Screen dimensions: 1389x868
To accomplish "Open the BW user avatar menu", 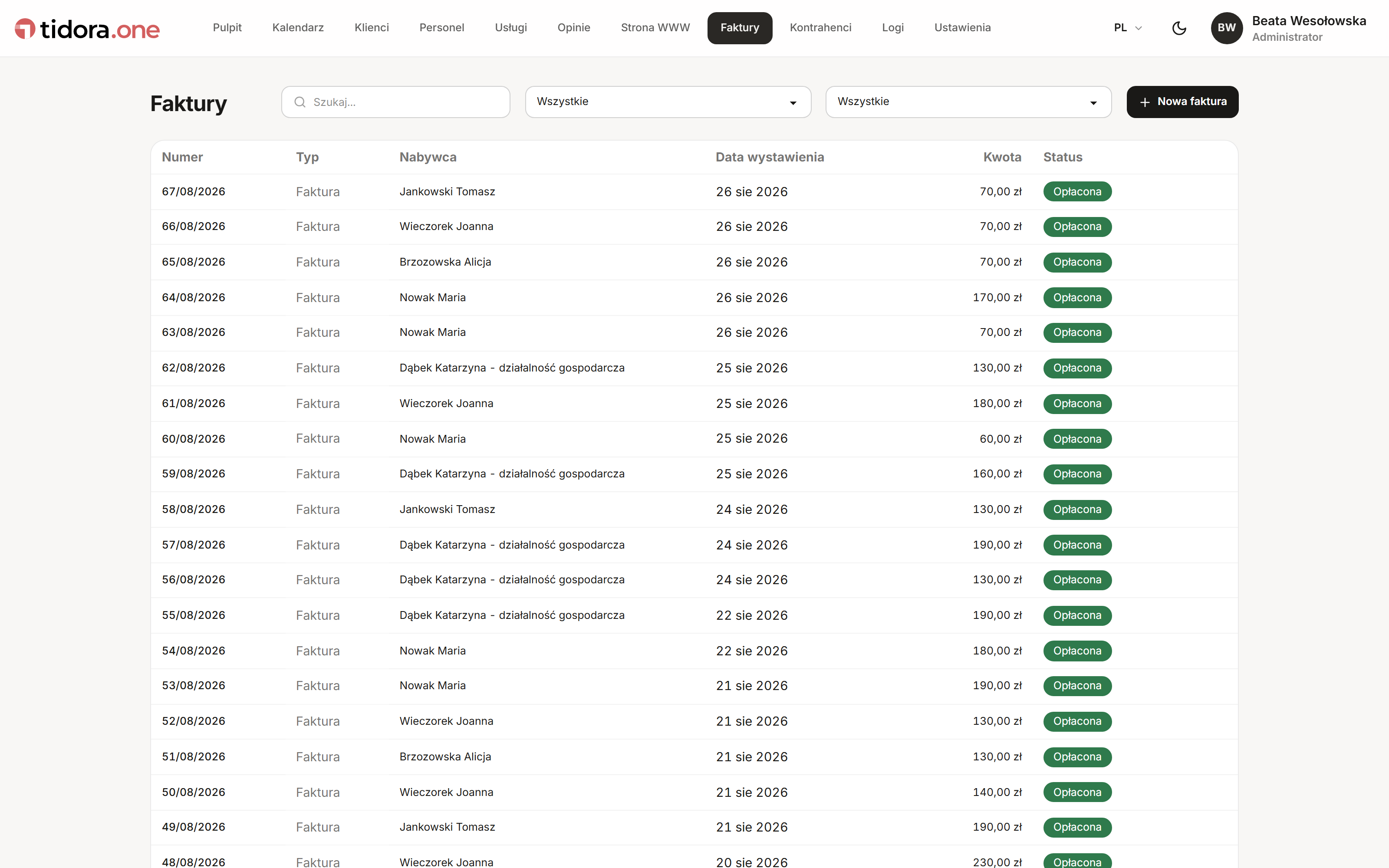I will click(x=1227, y=28).
